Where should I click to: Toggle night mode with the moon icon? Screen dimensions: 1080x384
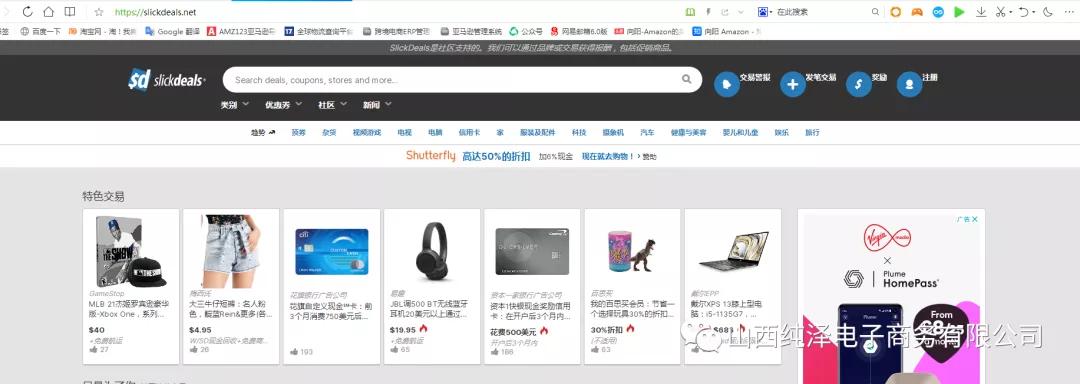(1048, 12)
